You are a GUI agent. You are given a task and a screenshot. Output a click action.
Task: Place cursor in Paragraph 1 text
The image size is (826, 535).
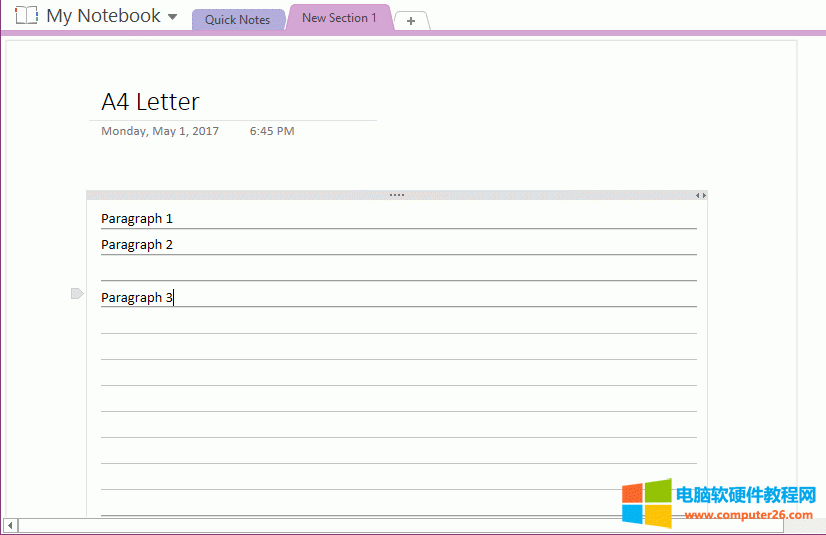pos(137,219)
